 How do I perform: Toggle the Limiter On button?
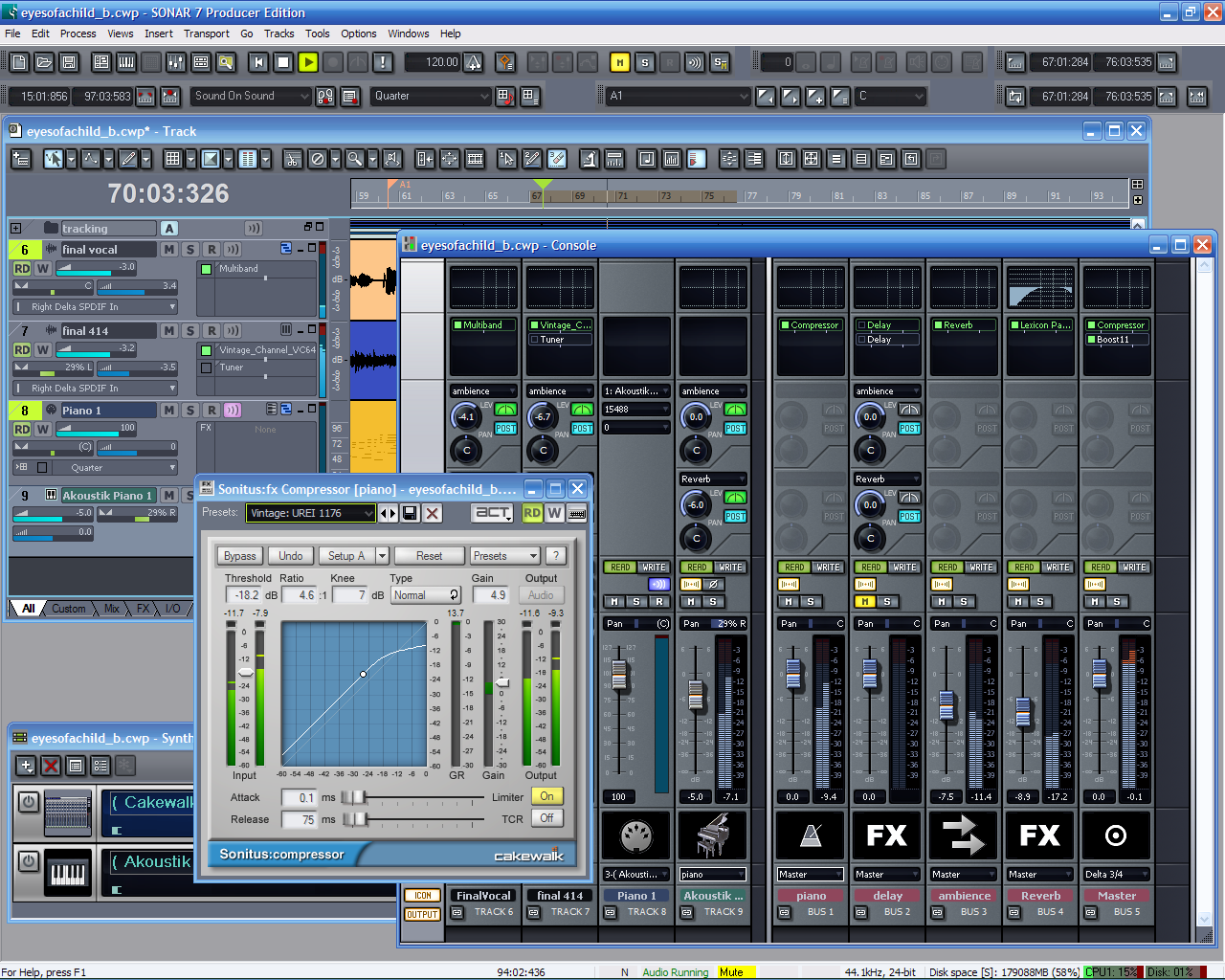pos(546,796)
